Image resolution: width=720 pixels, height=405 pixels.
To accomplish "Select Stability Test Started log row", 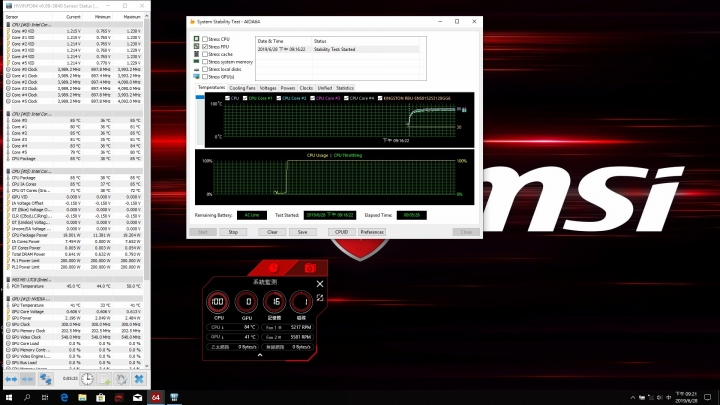I will [x=338, y=49].
